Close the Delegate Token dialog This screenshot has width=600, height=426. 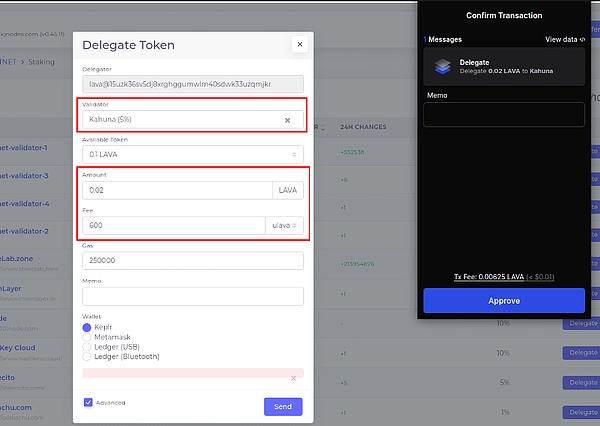point(298,44)
